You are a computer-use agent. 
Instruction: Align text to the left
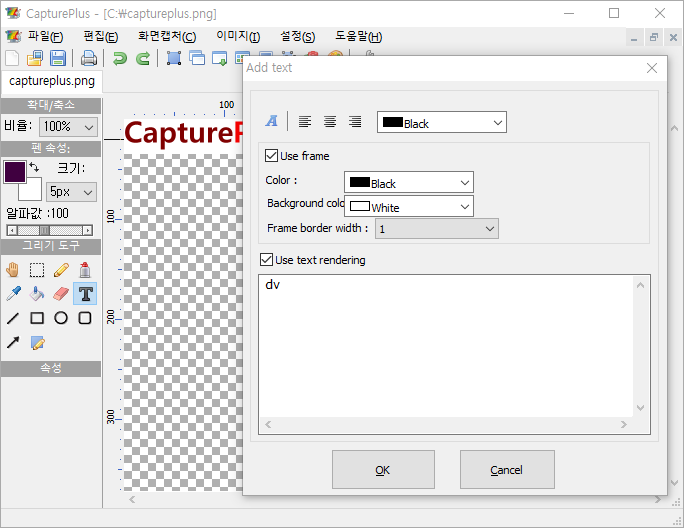click(305, 122)
